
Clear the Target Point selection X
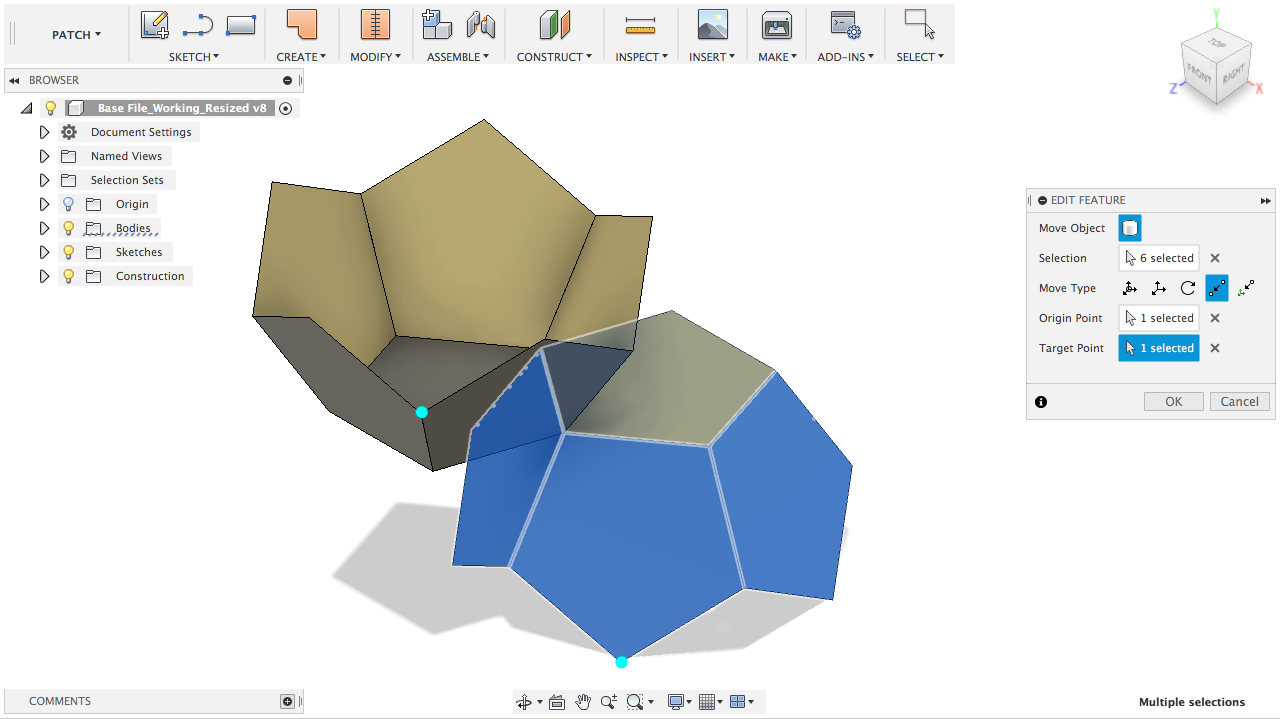click(x=1215, y=348)
